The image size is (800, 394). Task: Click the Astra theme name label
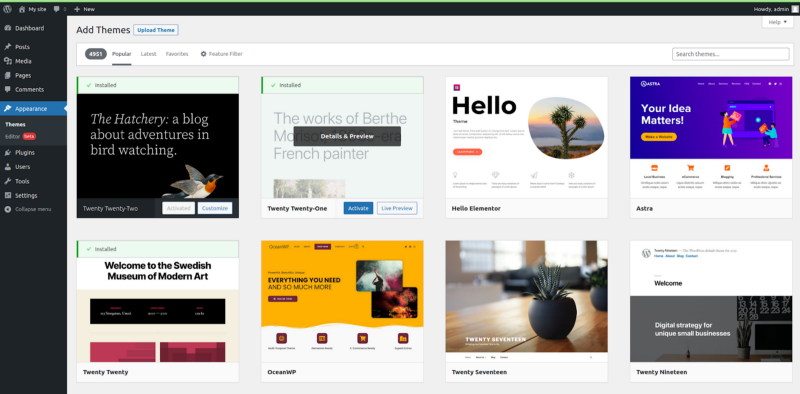click(x=644, y=208)
